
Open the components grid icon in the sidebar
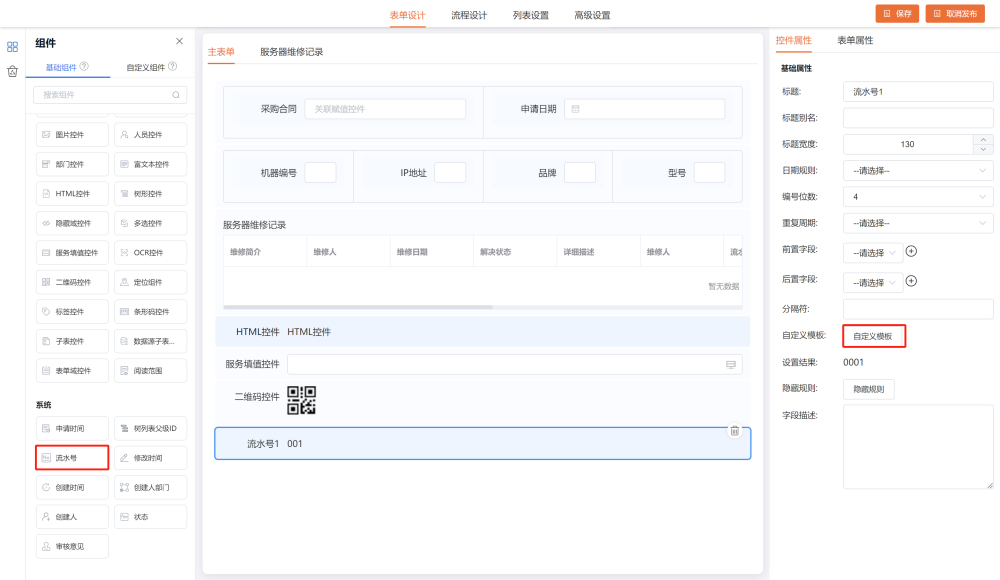click(12, 46)
